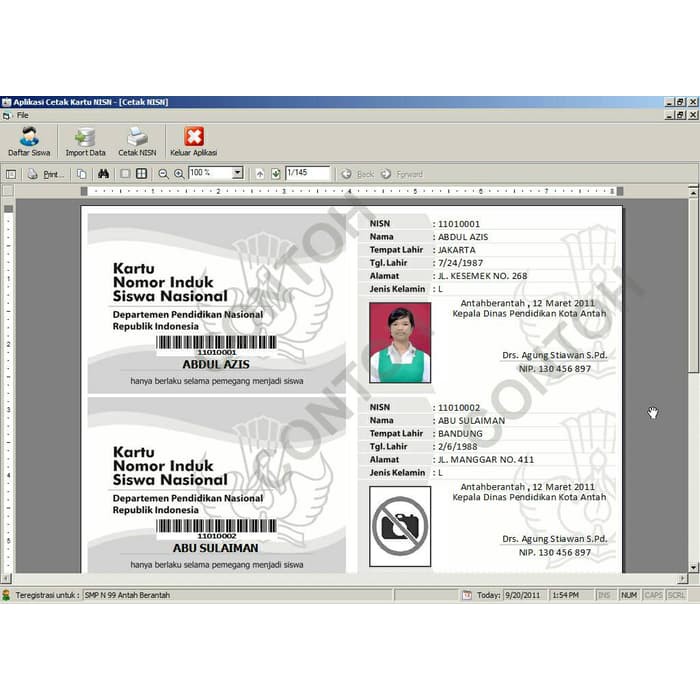Viewport: 700px width, 700px height.
Task: Click the zoom out magnifier icon
Action: point(164,174)
